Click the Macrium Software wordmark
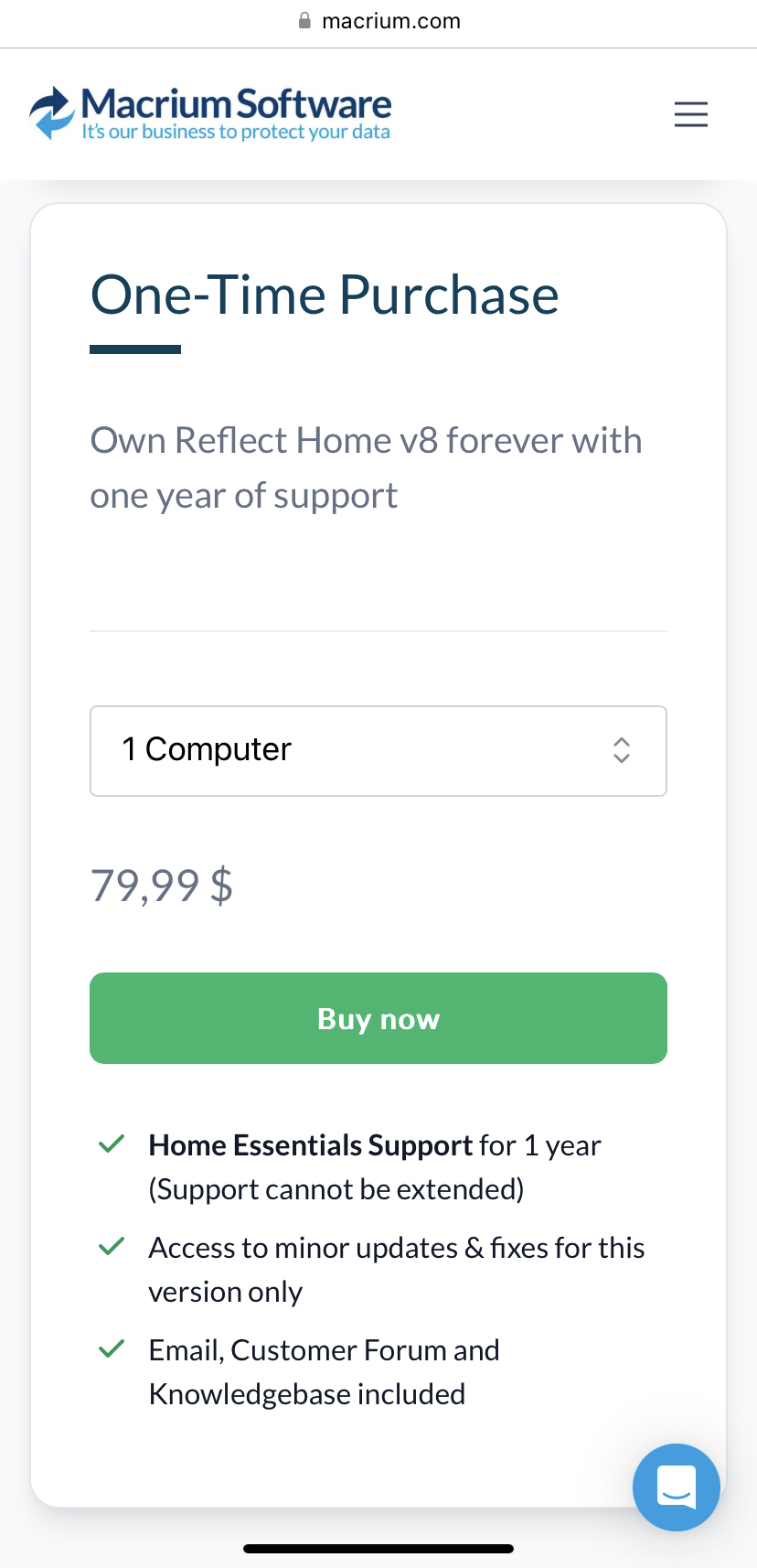 (236, 103)
